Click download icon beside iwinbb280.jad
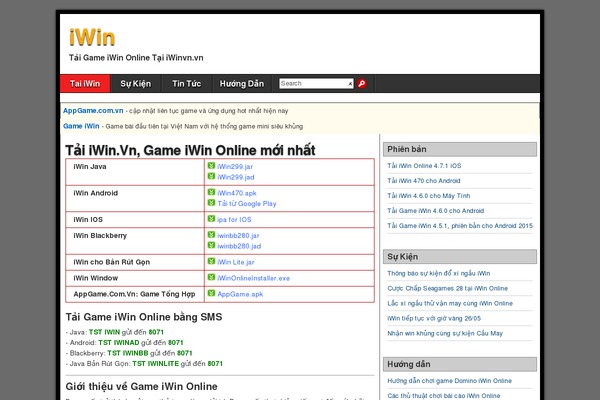The width and height of the screenshot is (600, 400). click(x=211, y=245)
